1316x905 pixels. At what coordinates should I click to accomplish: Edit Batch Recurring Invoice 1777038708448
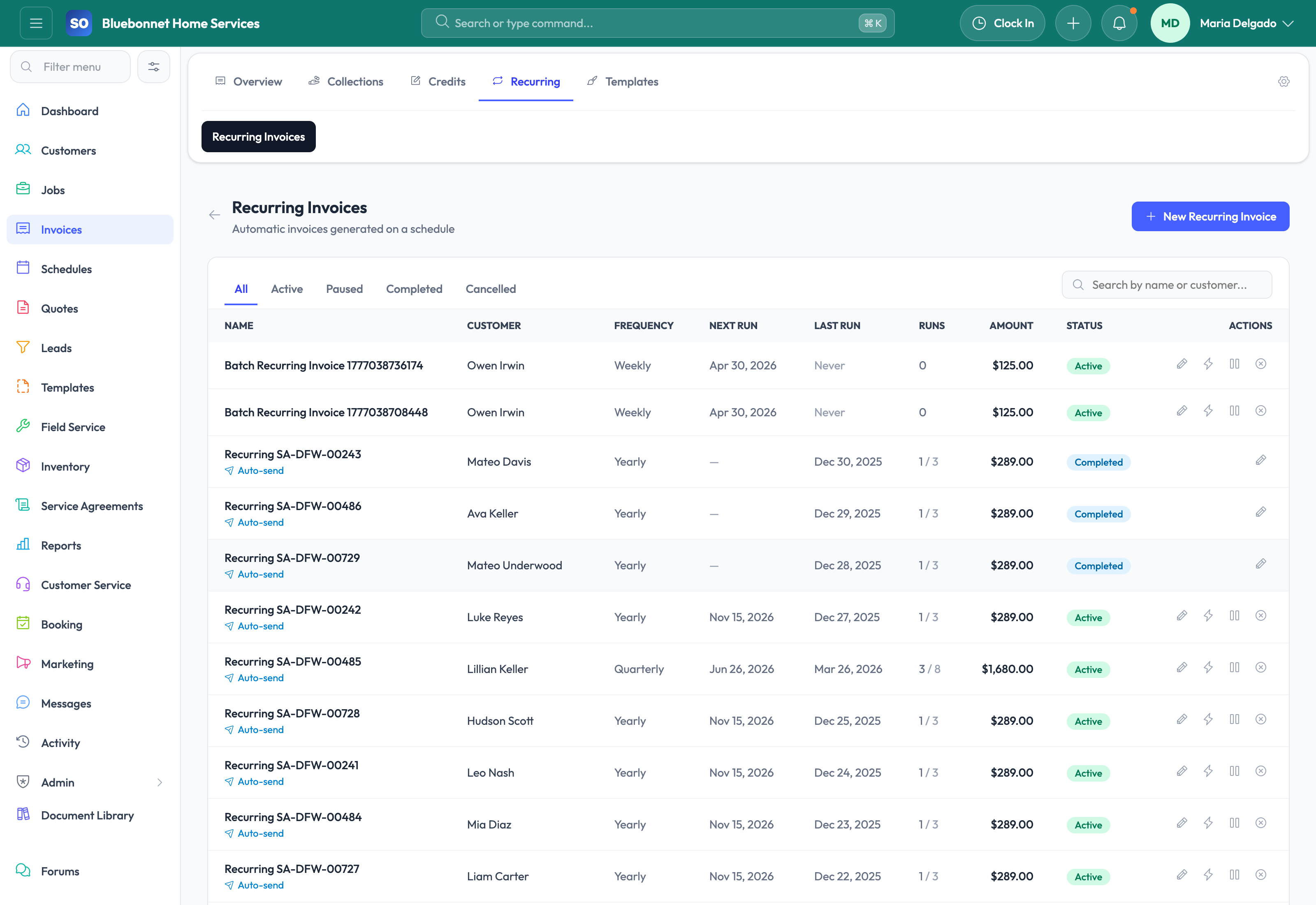1182,411
